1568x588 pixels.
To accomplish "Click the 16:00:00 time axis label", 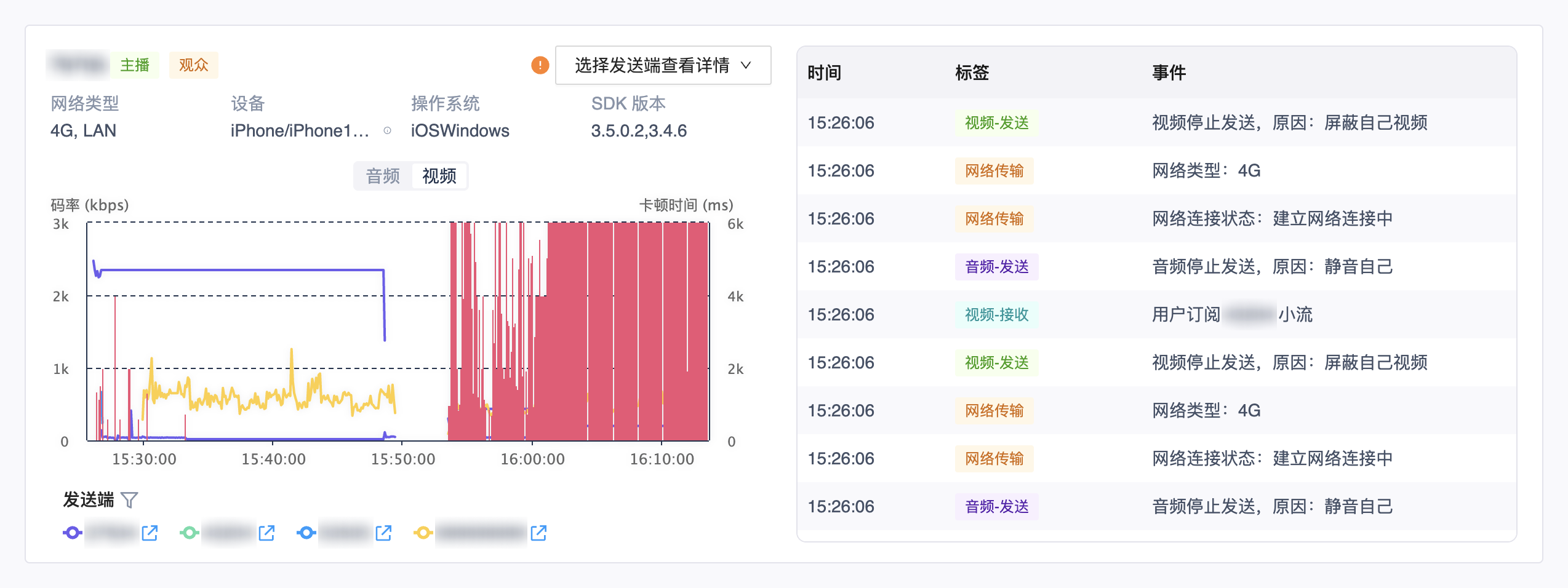I will click(532, 459).
